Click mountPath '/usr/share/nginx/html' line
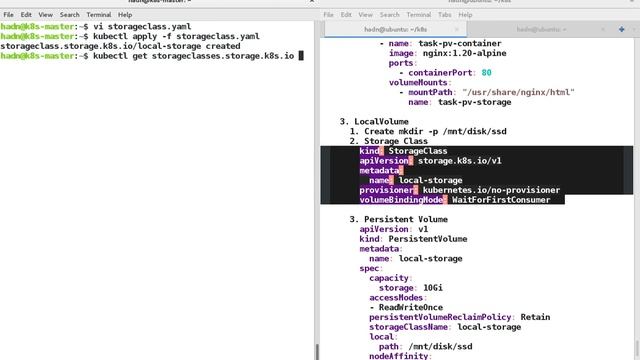640x360 pixels. click(x=487, y=92)
